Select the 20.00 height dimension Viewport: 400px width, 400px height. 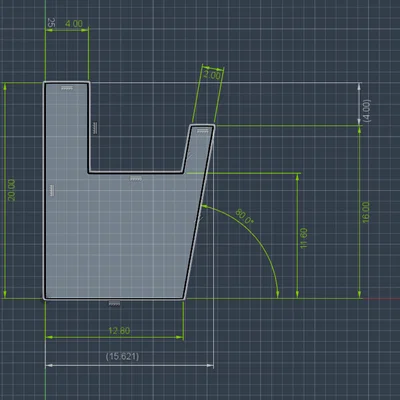click(11, 190)
